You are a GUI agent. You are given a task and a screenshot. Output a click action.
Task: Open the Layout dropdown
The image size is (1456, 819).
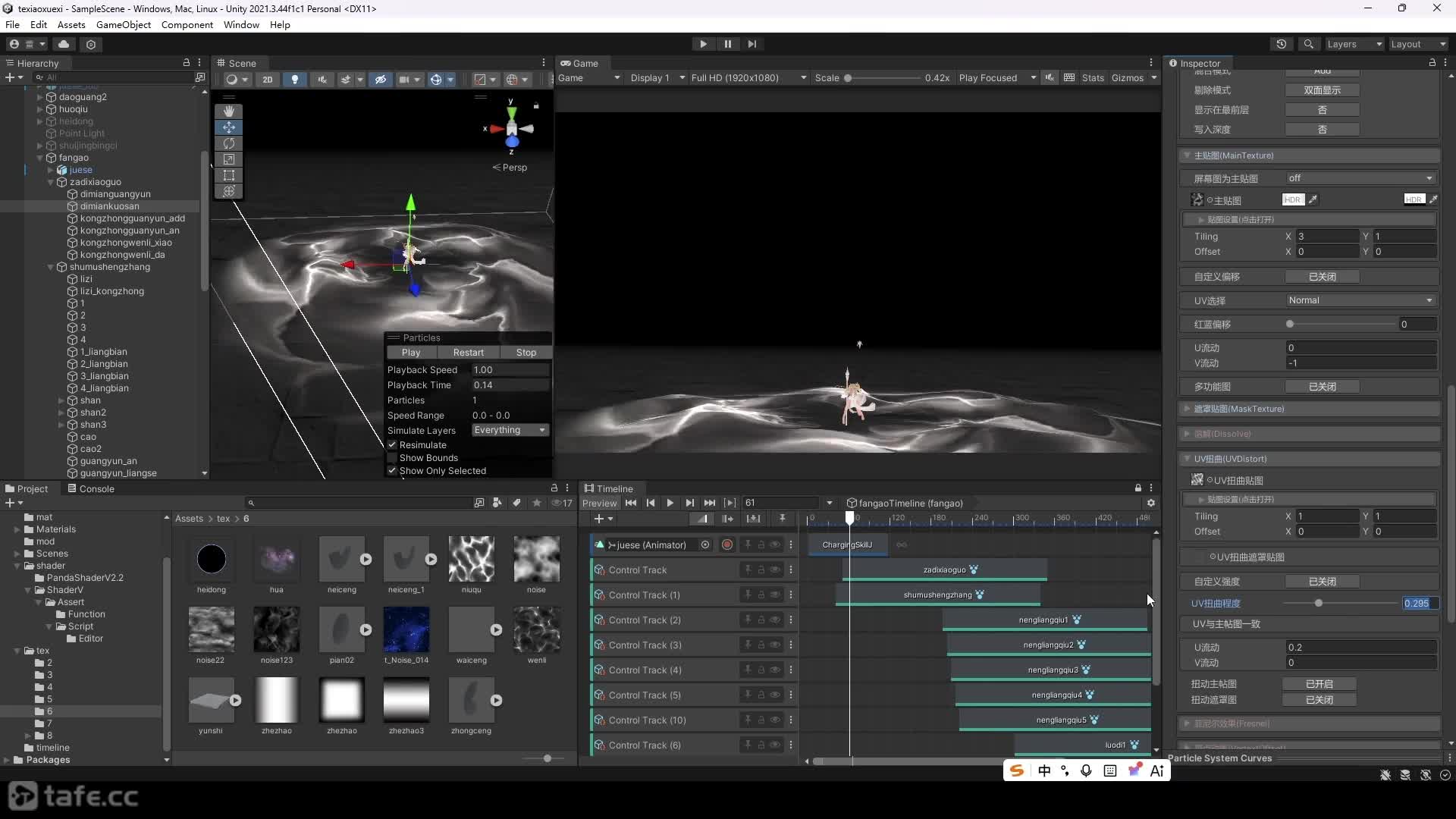coord(1418,44)
